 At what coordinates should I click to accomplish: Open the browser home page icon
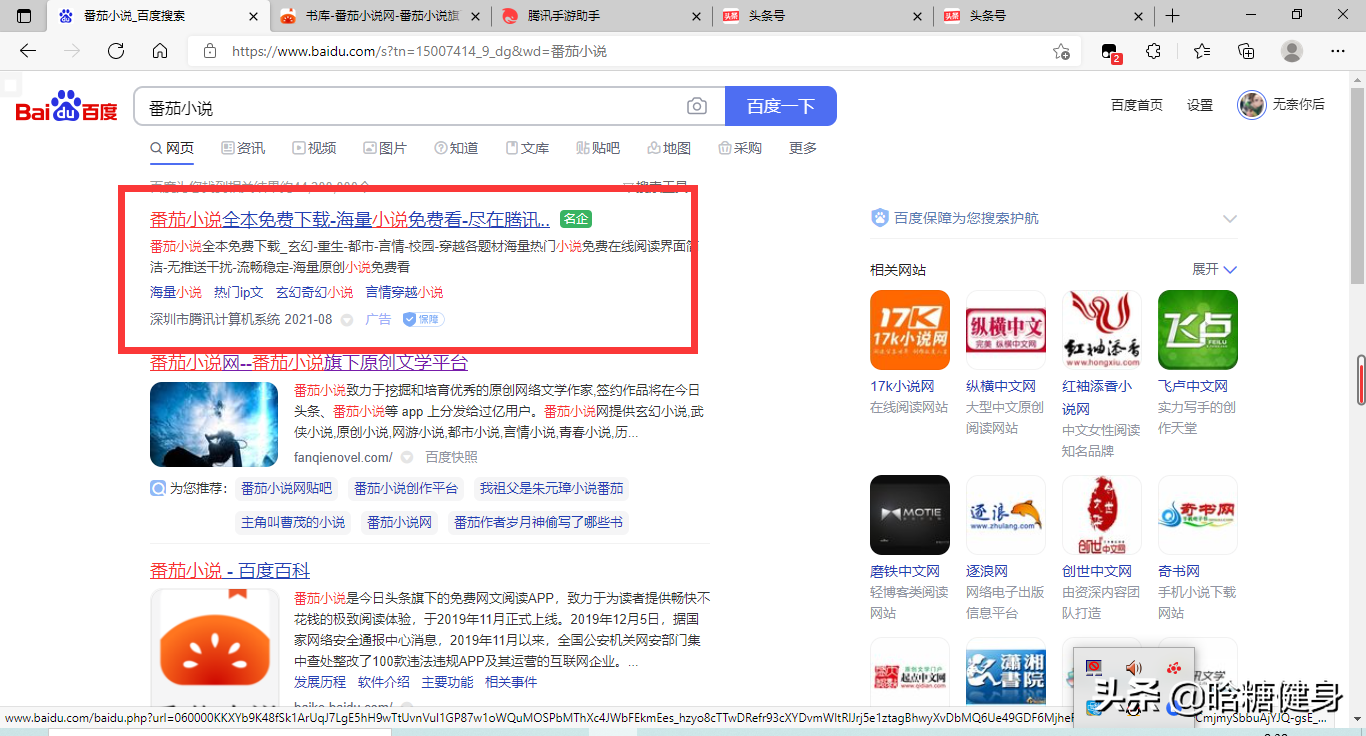[160, 51]
